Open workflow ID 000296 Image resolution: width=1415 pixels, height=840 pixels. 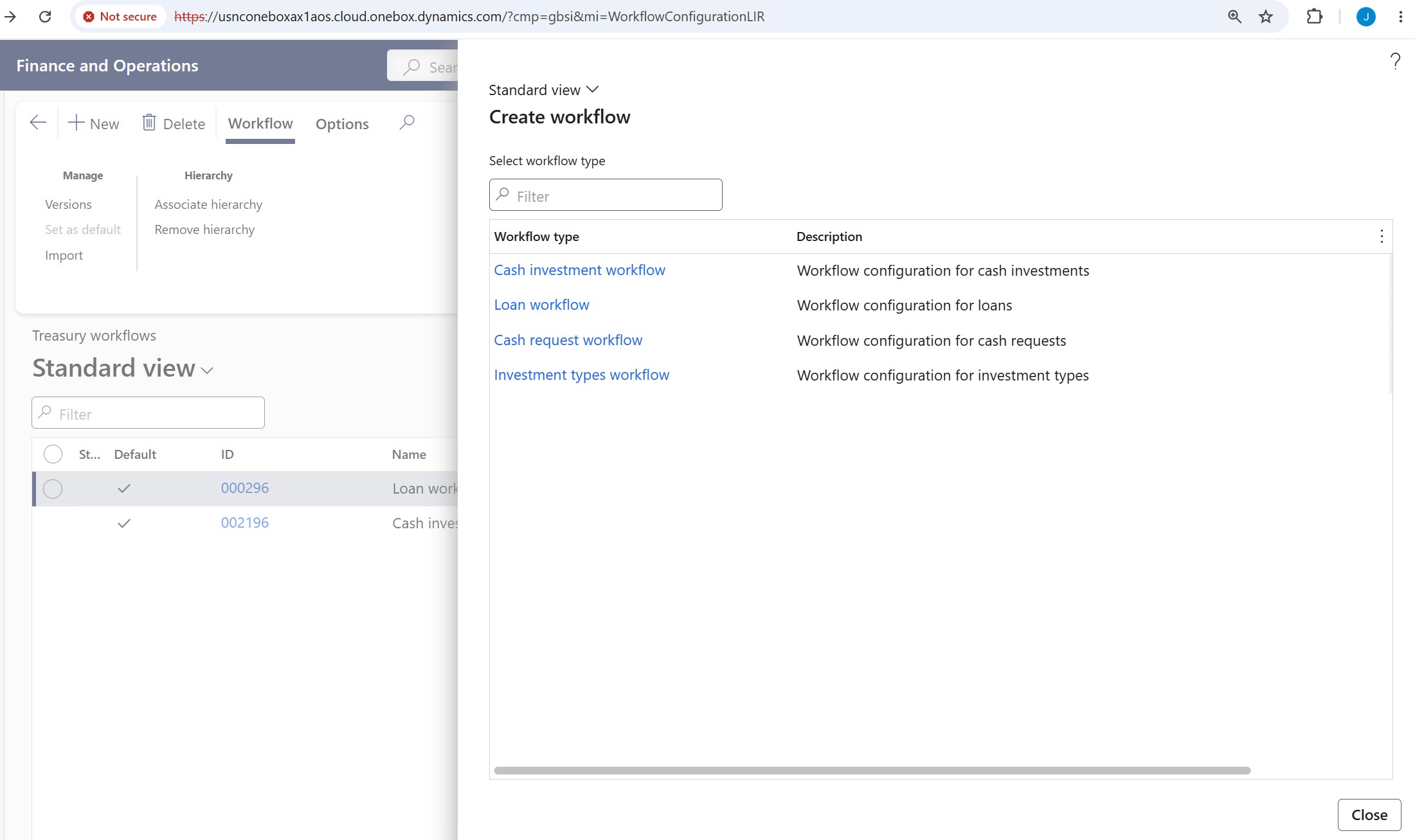click(x=245, y=488)
